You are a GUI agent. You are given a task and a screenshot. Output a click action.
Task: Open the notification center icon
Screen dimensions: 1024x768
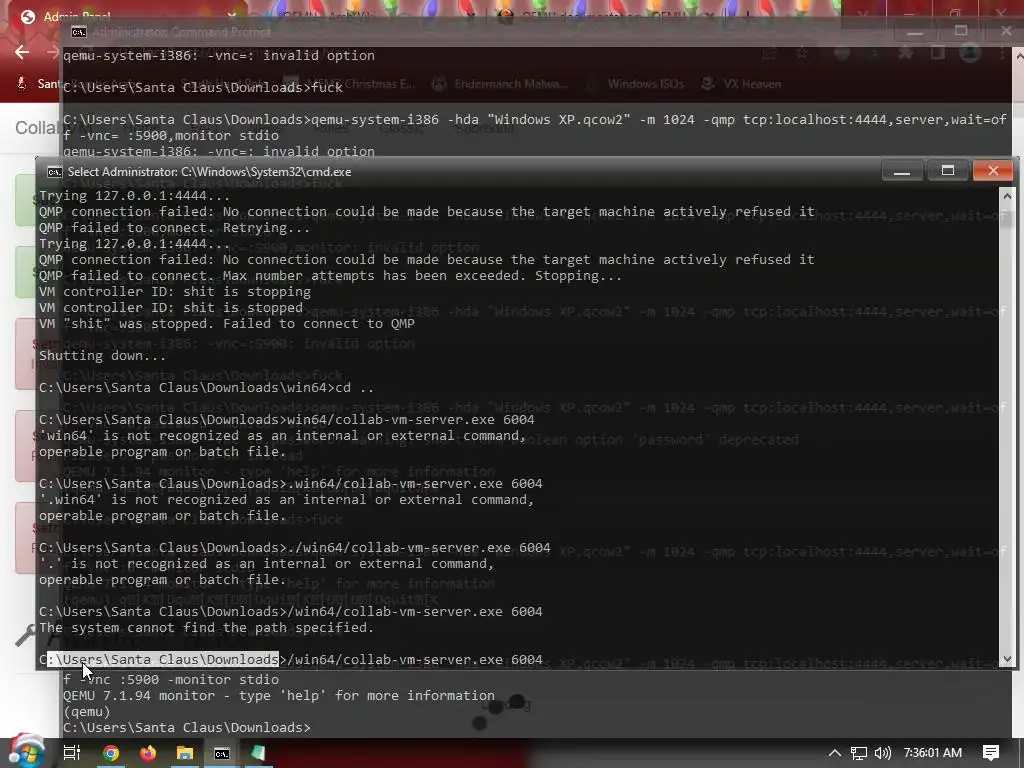click(991, 753)
